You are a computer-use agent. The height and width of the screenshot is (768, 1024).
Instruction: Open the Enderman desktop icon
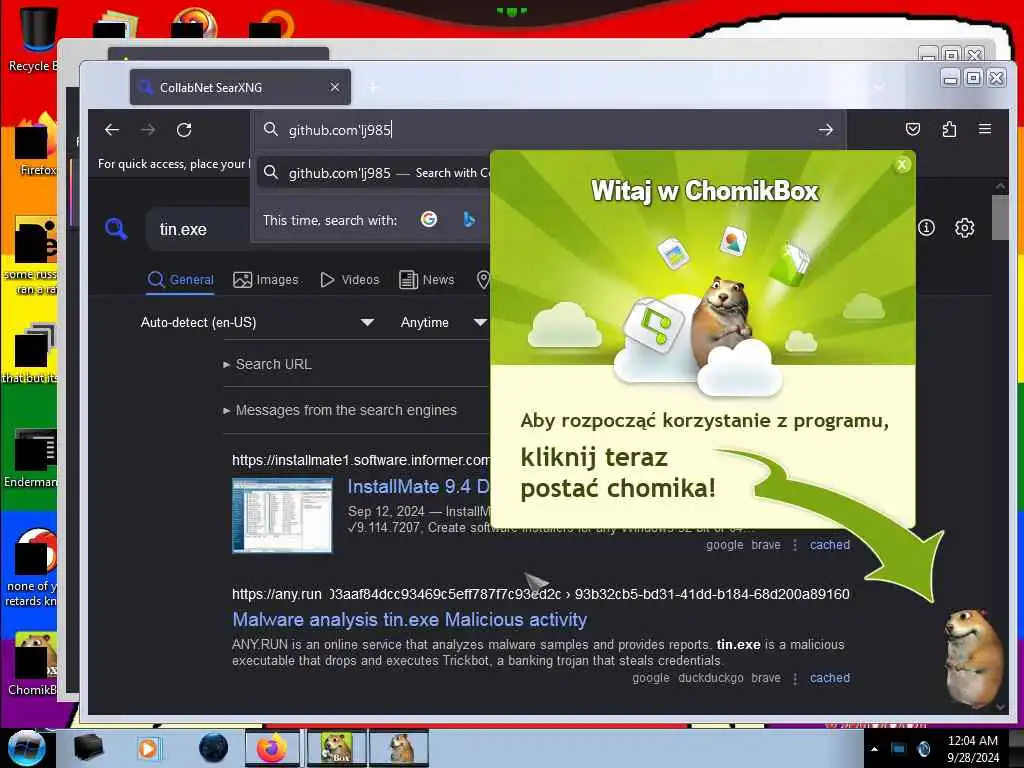(31, 457)
